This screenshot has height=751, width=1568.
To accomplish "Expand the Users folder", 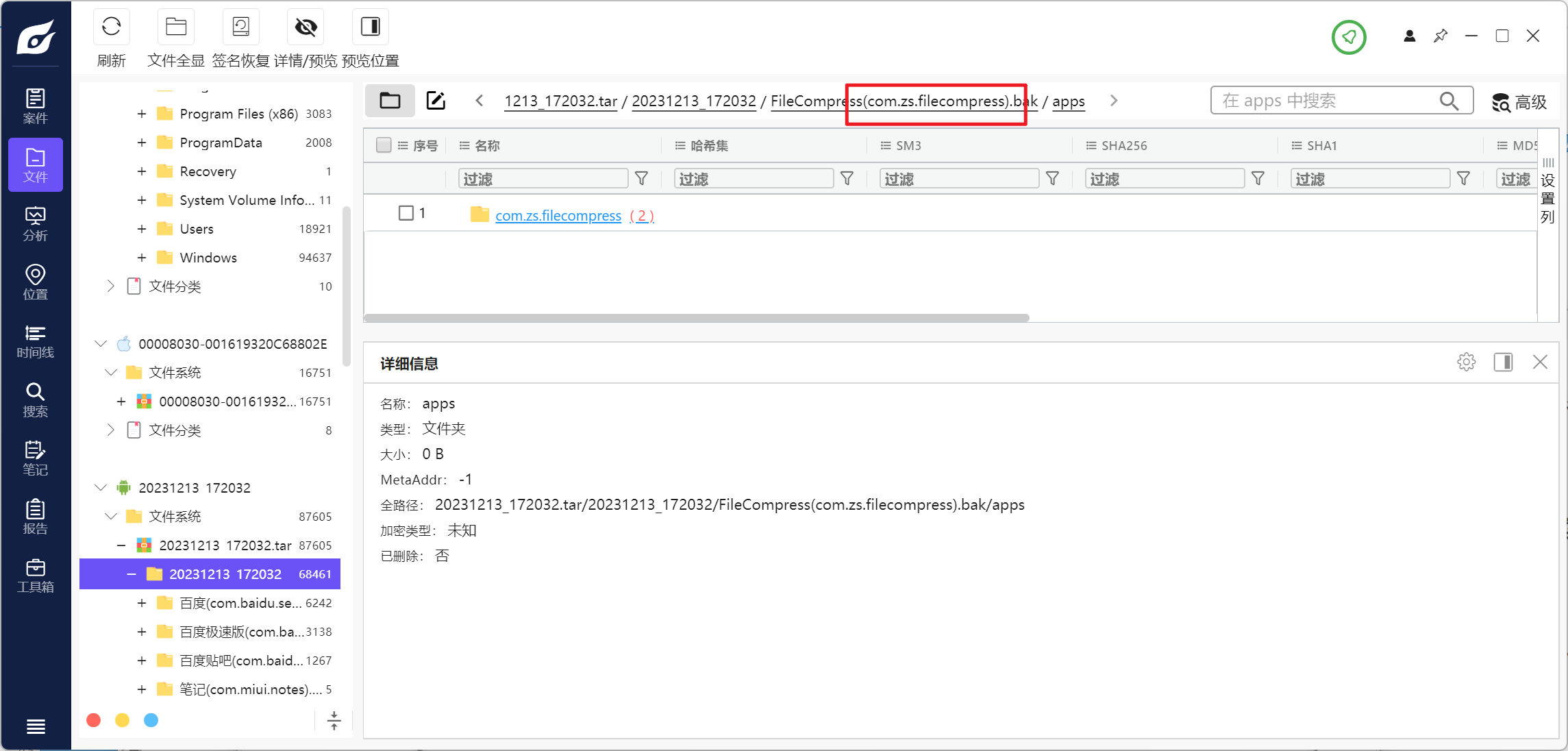I will click(141, 229).
